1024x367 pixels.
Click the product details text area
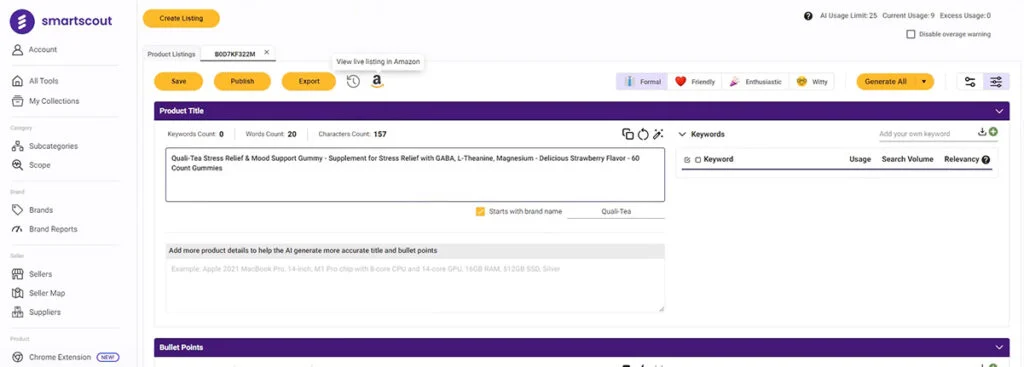point(415,285)
